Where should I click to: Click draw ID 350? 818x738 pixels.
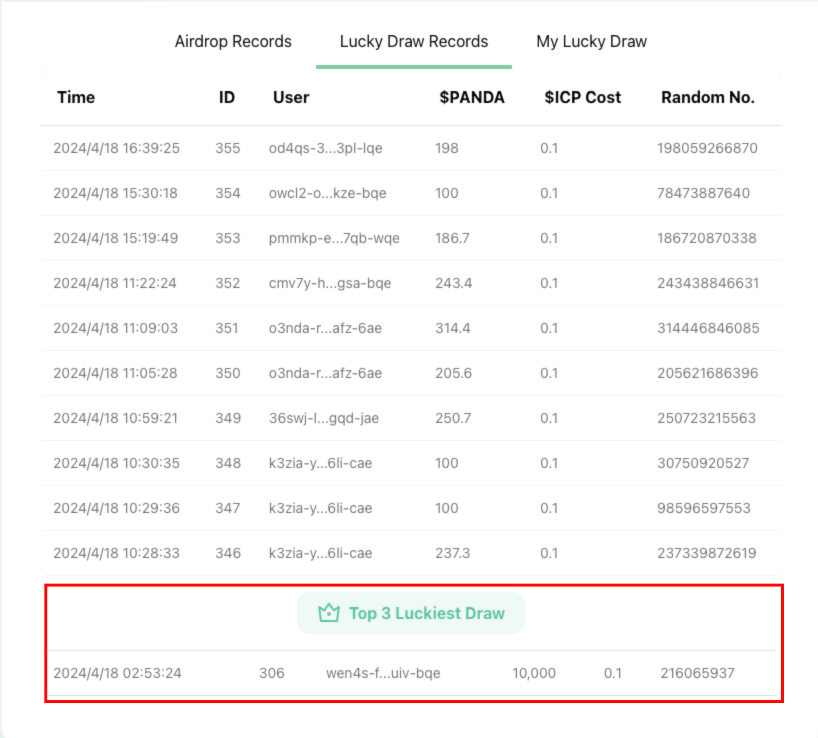pos(228,373)
